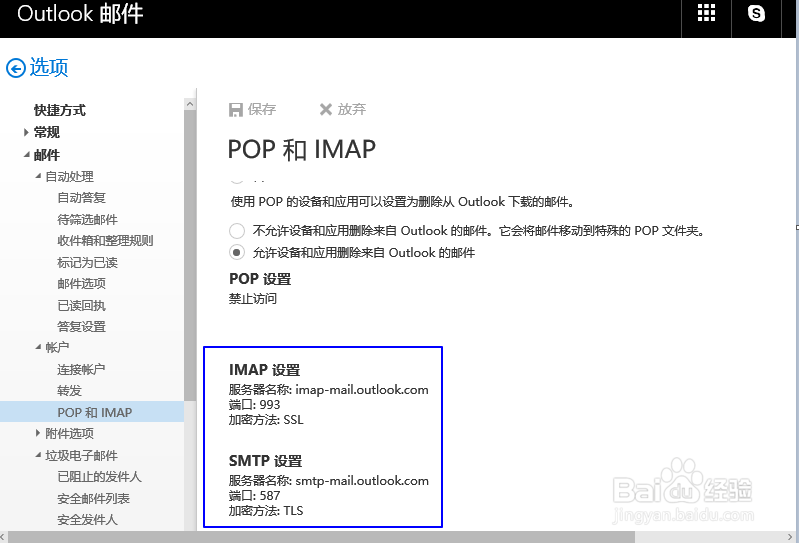Go back using the 选项 arrow icon
Screen dimensions: 799x543
point(16,68)
